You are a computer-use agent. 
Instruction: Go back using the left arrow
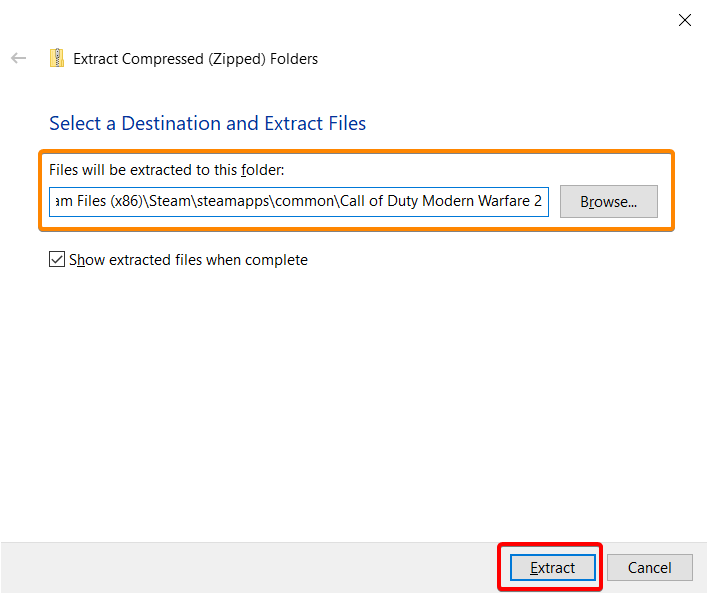tap(19, 58)
